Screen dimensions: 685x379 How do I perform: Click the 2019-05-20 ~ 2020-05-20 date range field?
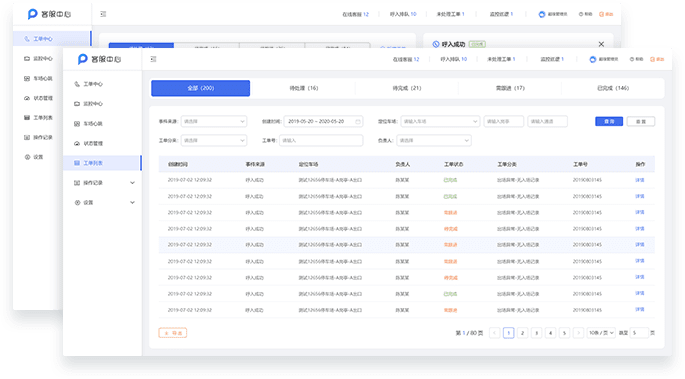323,121
